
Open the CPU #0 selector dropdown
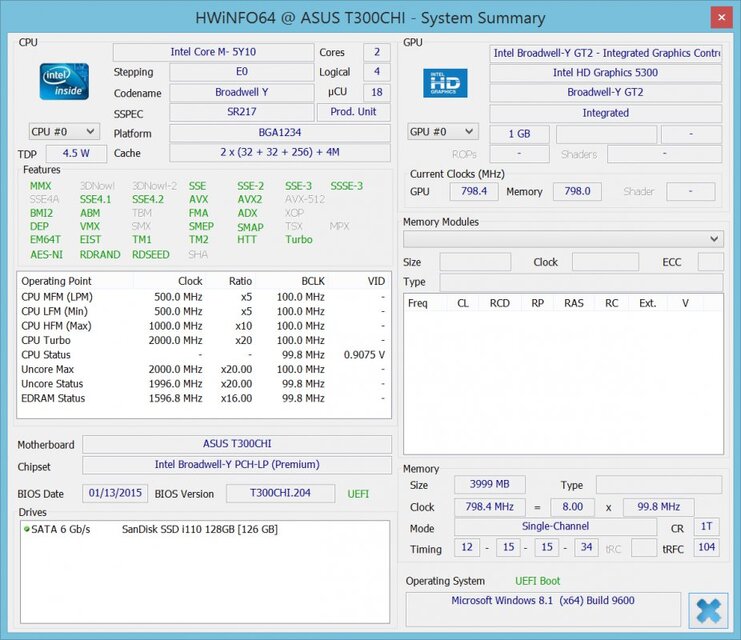pyautogui.click(x=64, y=131)
